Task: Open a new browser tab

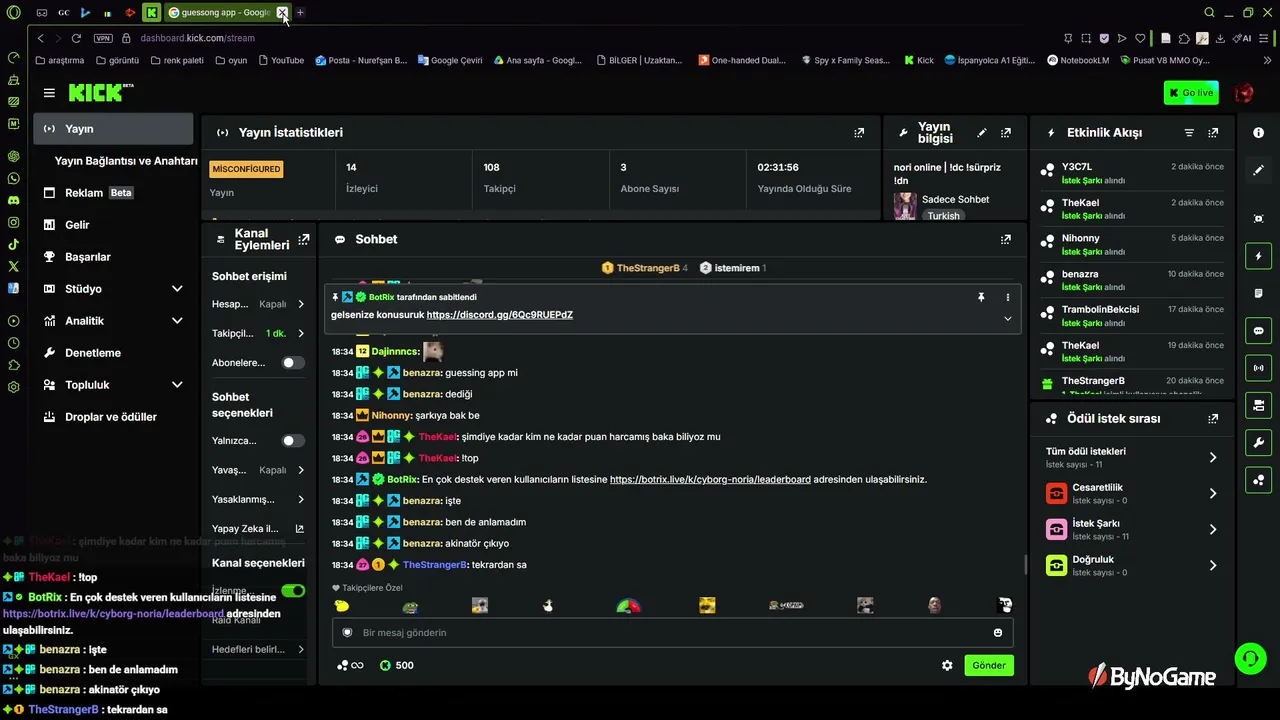Action: pyautogui.click(x=300, y=13)
